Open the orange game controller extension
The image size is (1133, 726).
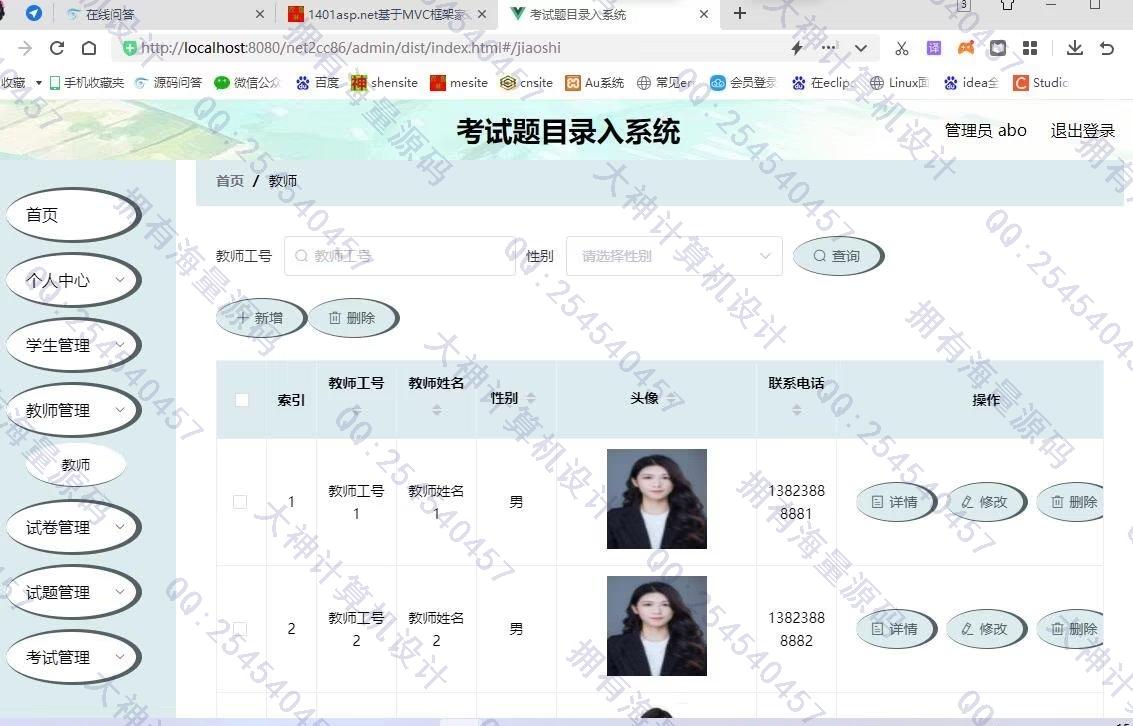966,48
